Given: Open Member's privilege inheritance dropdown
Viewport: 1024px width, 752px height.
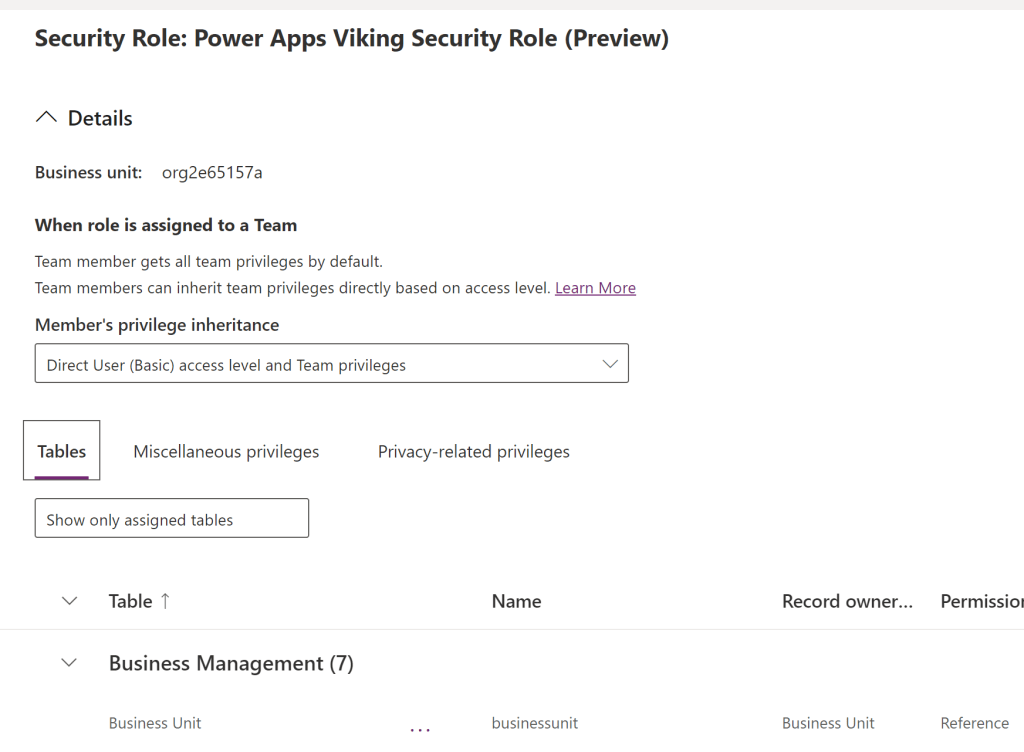Looking at the screenshot, I should pyautogui.click(x=330, y=365).
